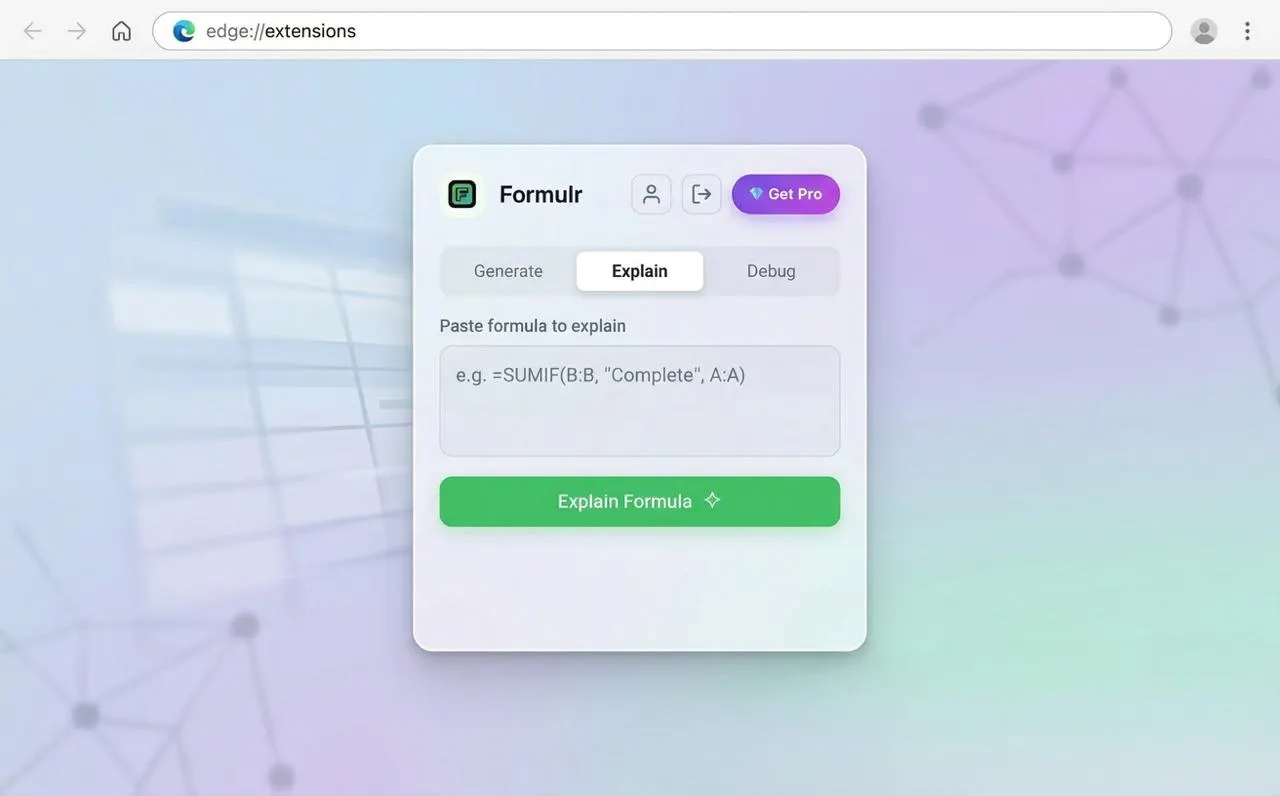Click the browser forward arrow
1280x796 pixels.
point(77,31)
